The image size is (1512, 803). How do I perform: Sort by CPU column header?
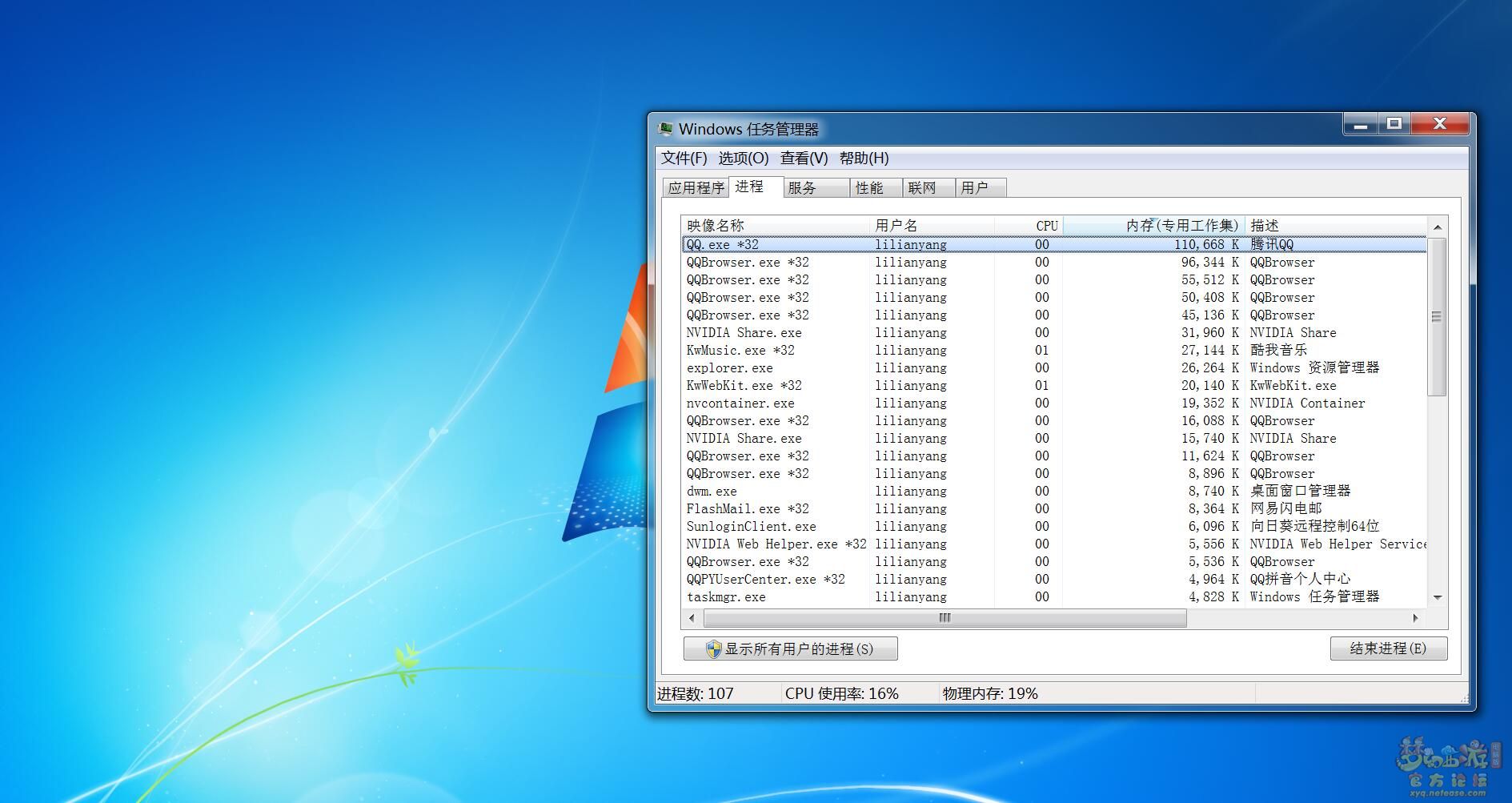tap(1029, 226)
